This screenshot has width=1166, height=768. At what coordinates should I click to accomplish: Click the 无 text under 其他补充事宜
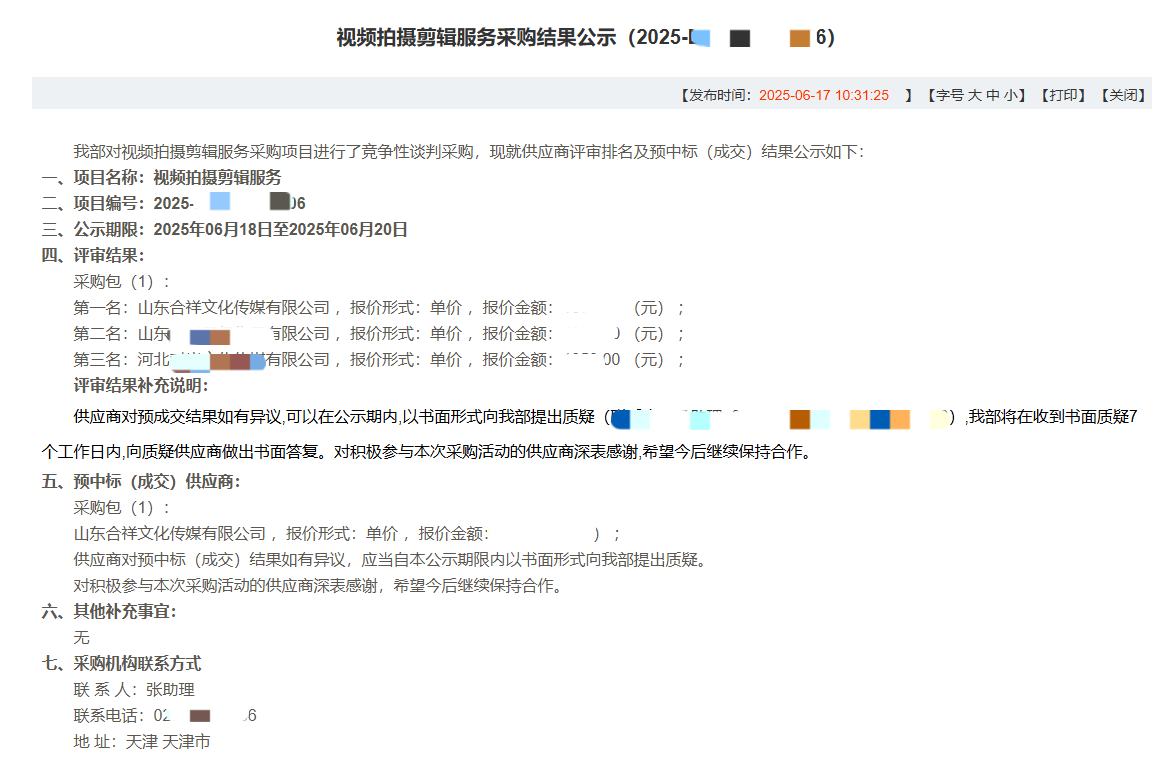click(81, 638)
